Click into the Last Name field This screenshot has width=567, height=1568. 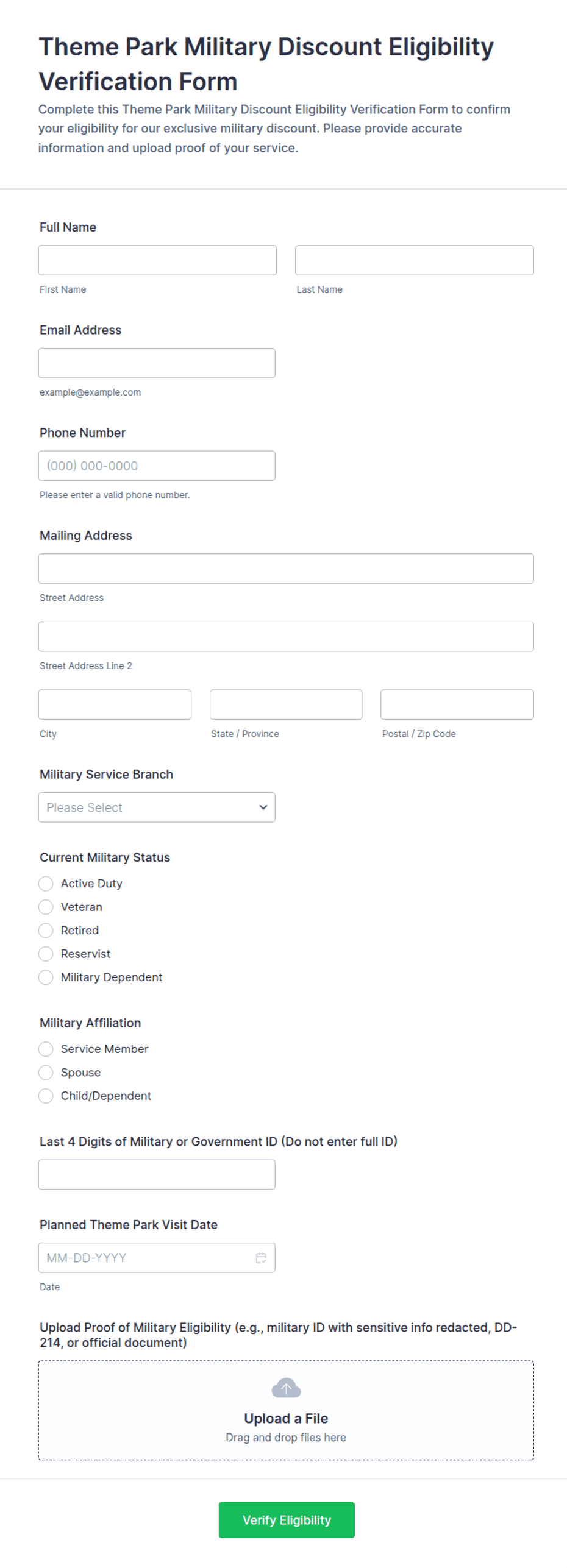tap(415, 260)
